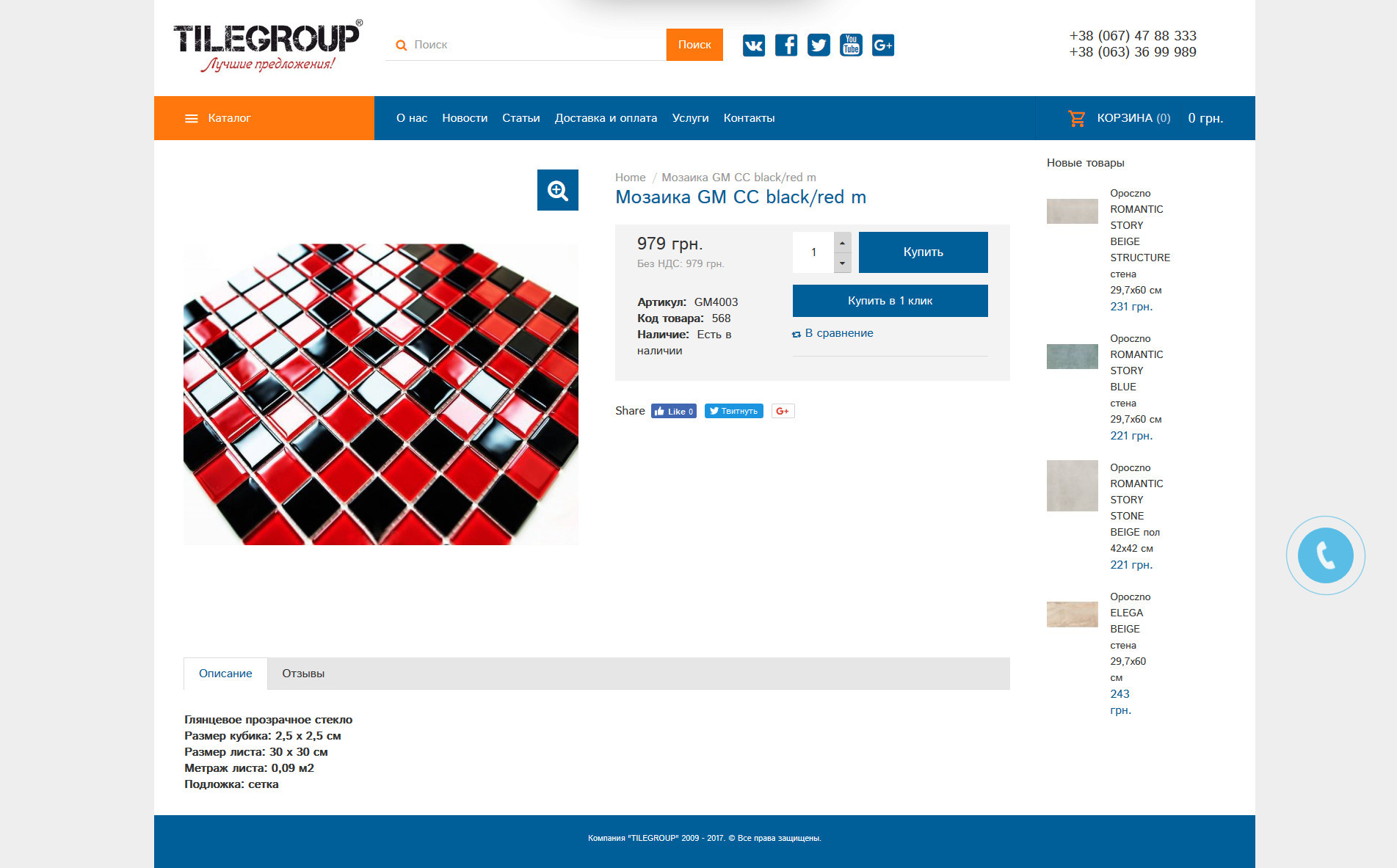The width and height of the screenshot is (1397, 868).
Task: Select the Описание tab
Action: click(x=225, y=674)
